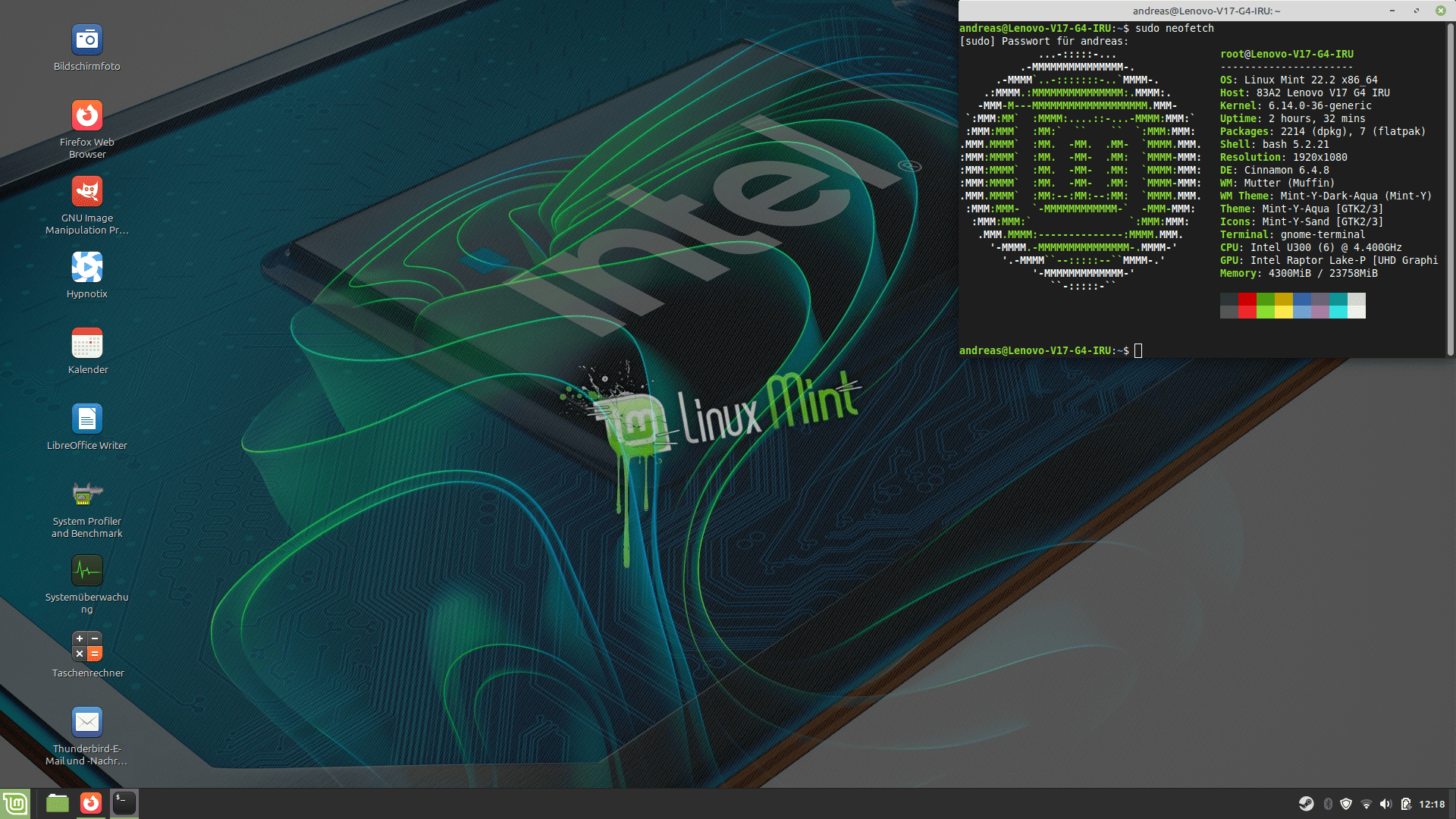Image resolution: width=1456 pixels, height=819 pixels.
Task: Open the sound volume applet
Action: (x=1386, y=804)
